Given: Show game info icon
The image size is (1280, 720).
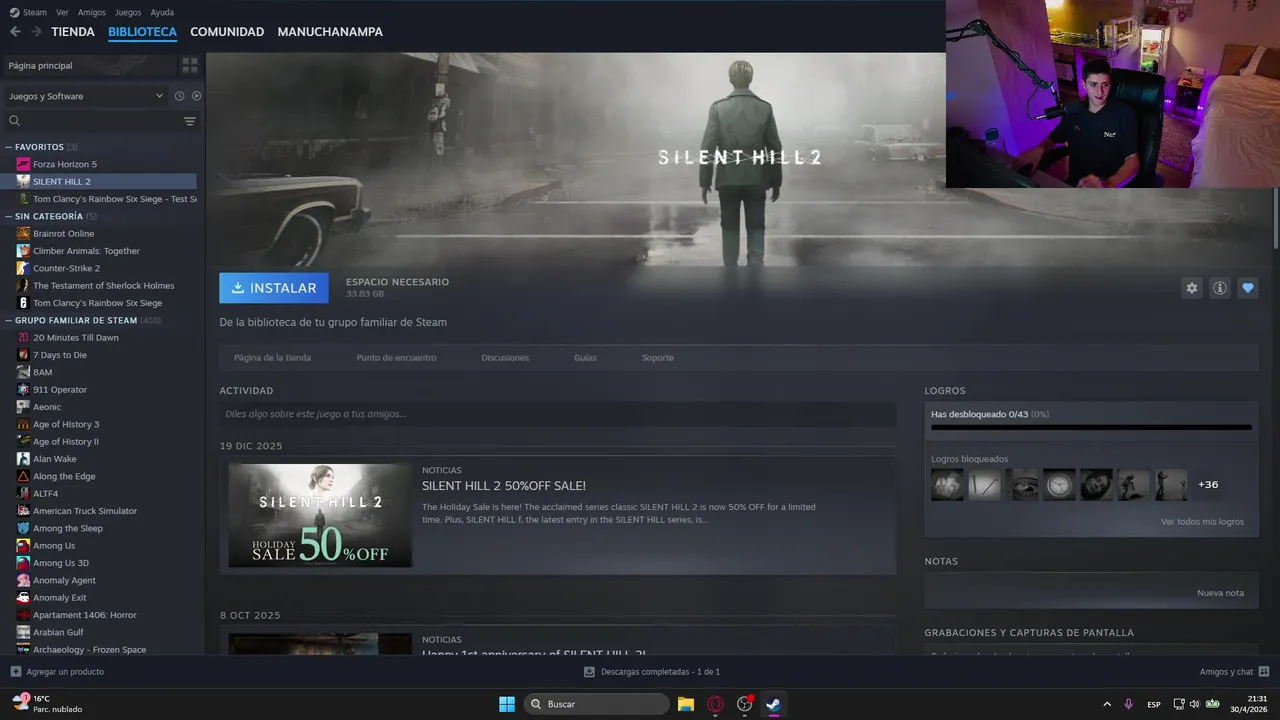Looking at the screenshot, I should tap(1220, 288).
